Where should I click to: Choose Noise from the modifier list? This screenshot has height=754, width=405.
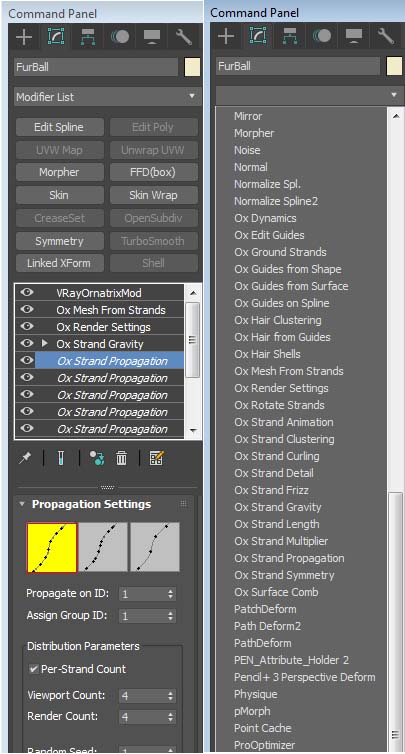pyautogui.click(x=247, y=150)
